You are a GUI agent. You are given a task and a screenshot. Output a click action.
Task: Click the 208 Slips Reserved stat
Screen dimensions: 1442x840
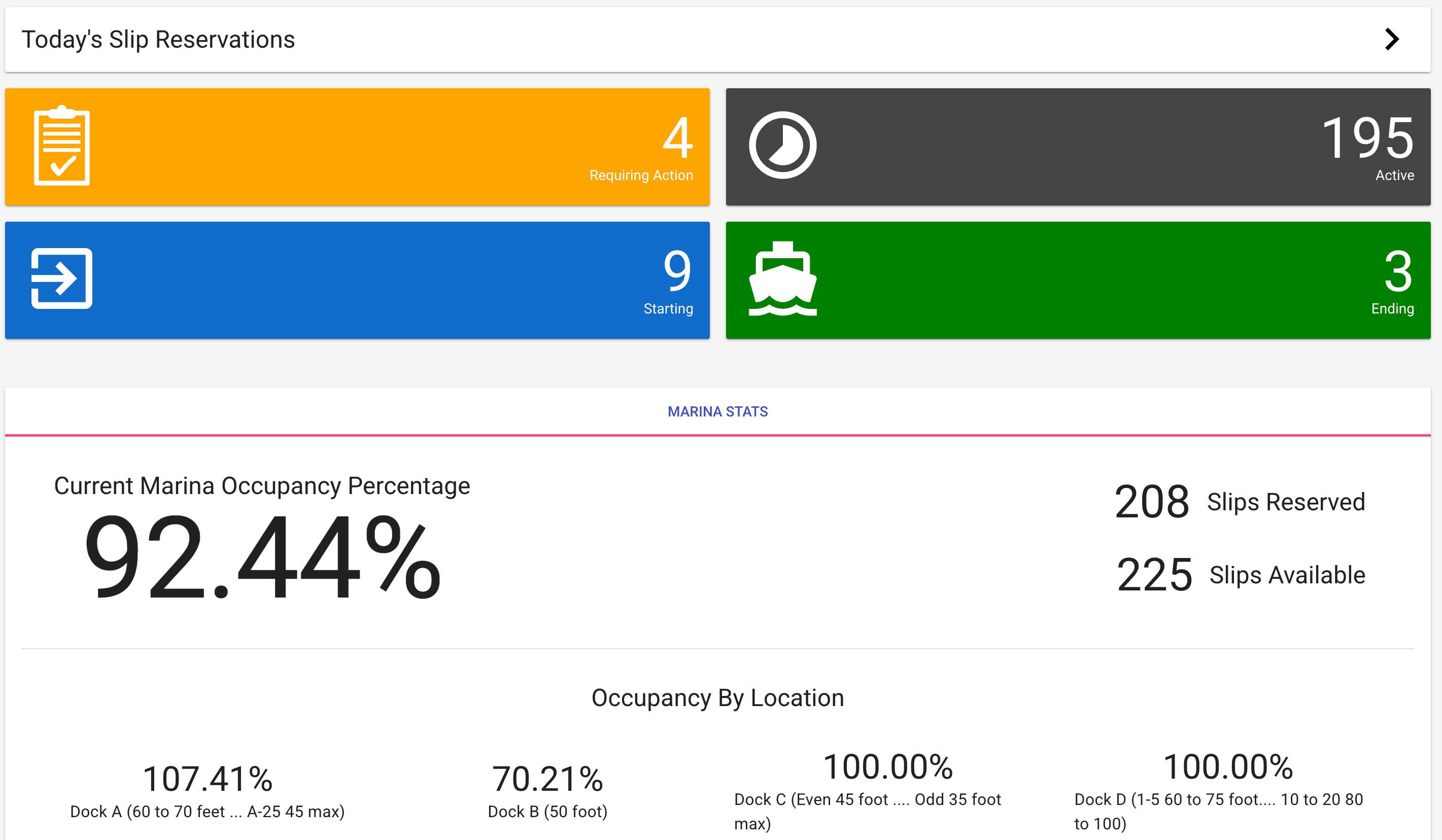(1240, 502)
